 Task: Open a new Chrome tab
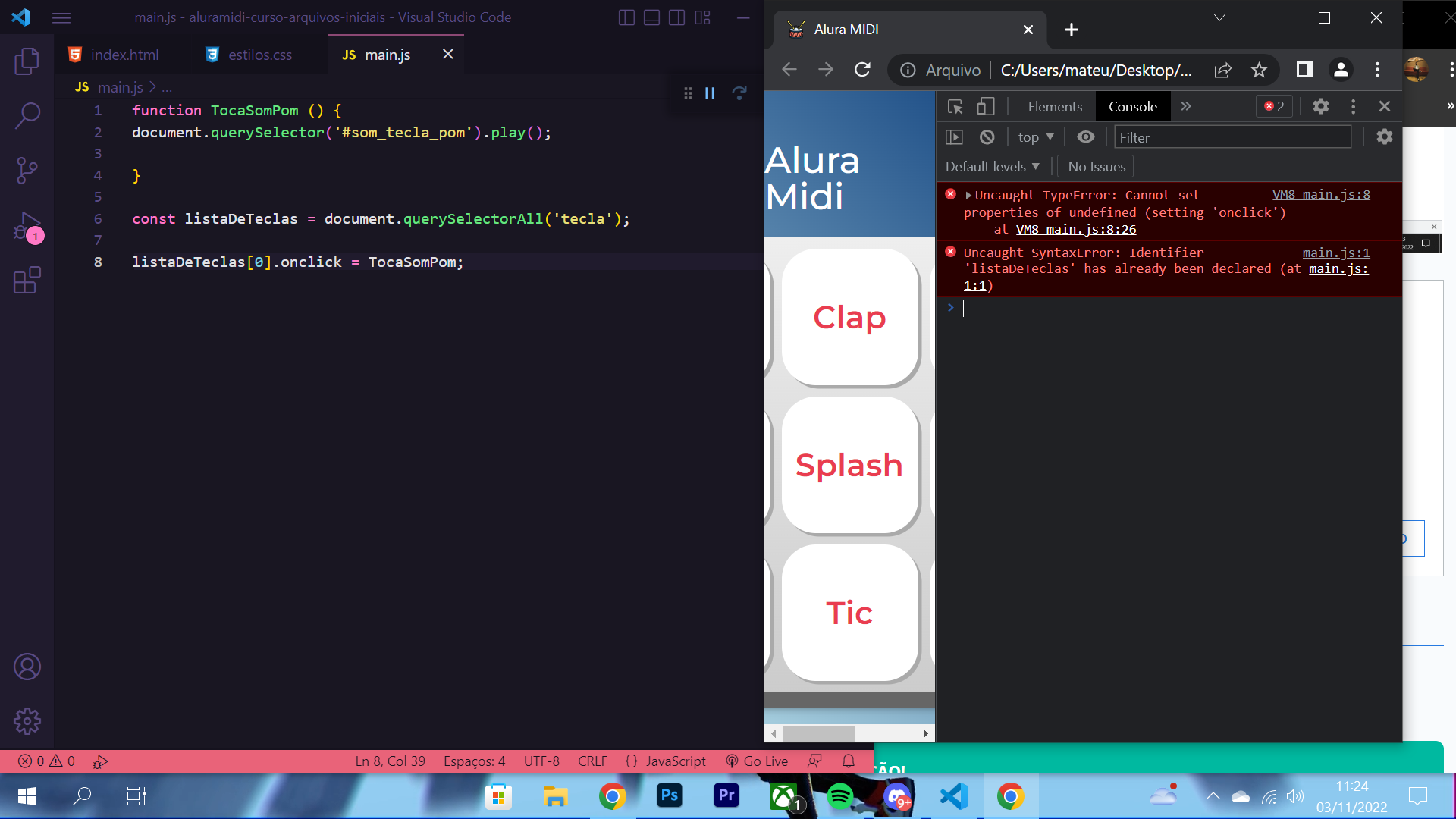click(1071, 30)
